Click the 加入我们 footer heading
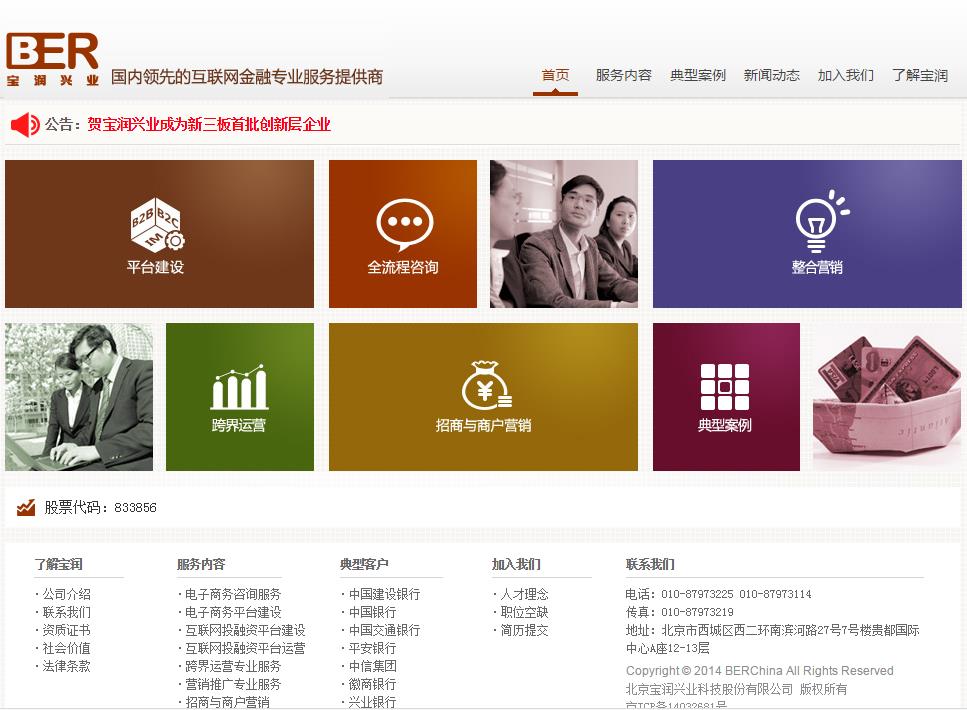967x710 pixels. [516, 564]
